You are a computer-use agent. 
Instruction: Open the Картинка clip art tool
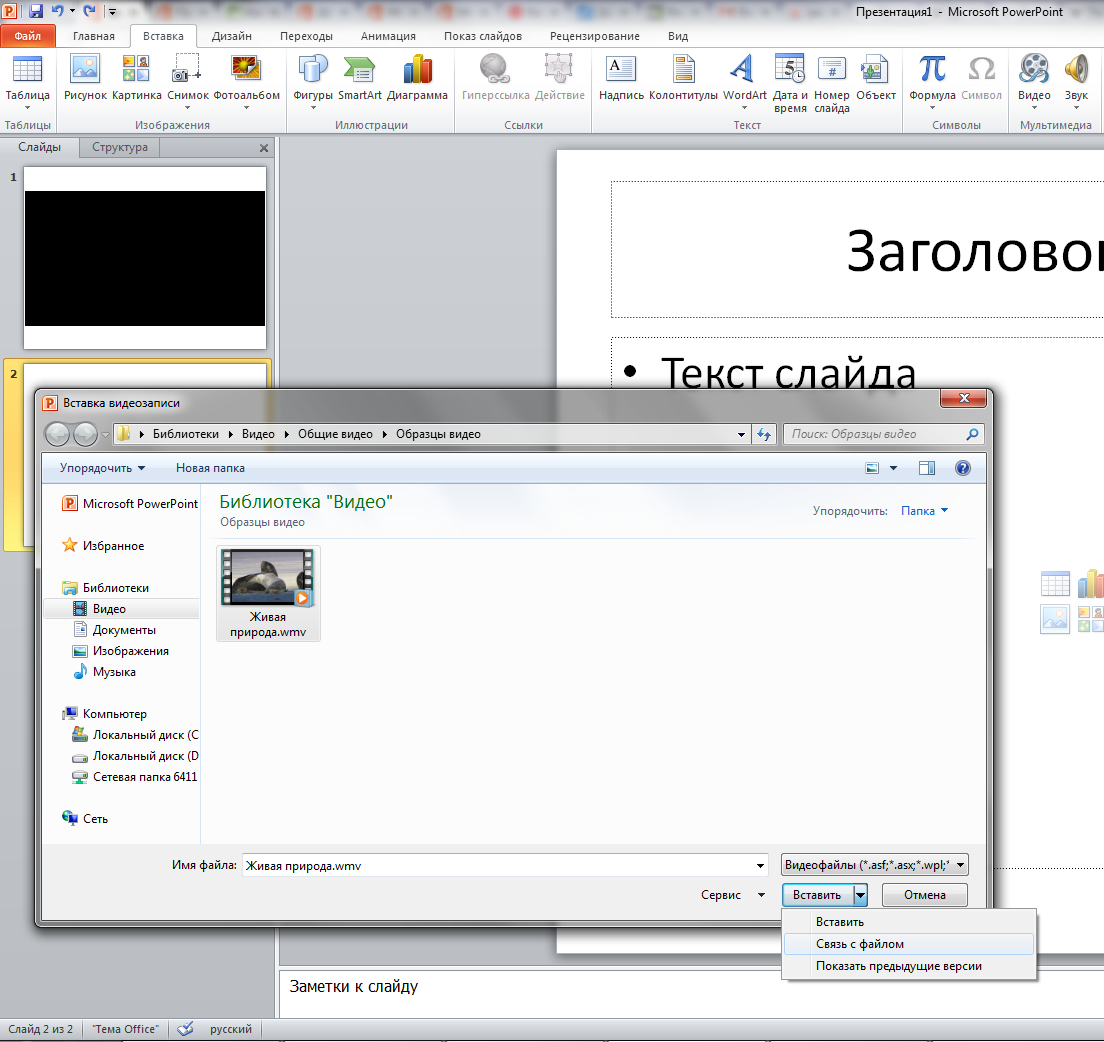pyautogui.click(x=137, y=77)
